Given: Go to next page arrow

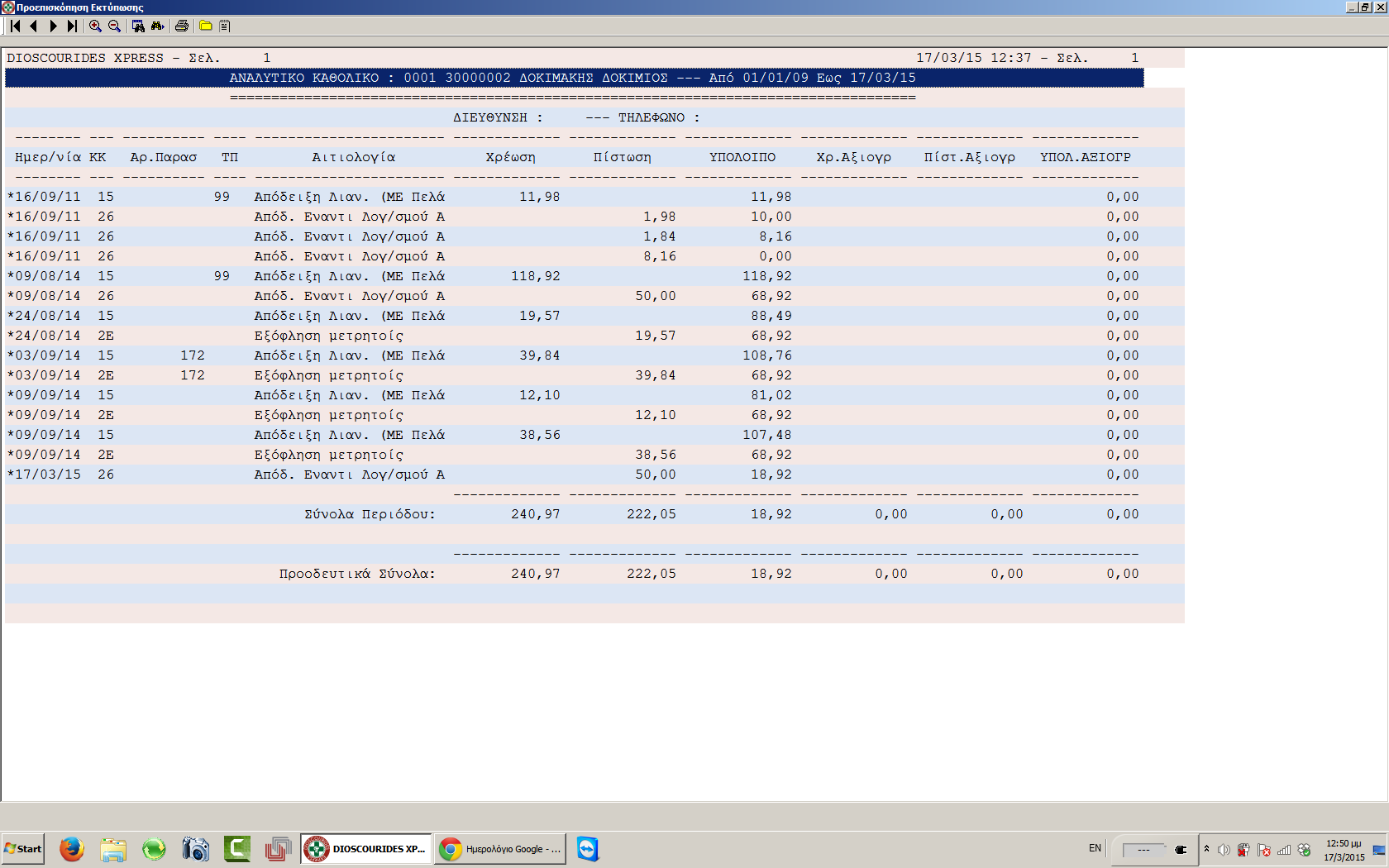Looking at the screenshot, I should coord(53,26).
